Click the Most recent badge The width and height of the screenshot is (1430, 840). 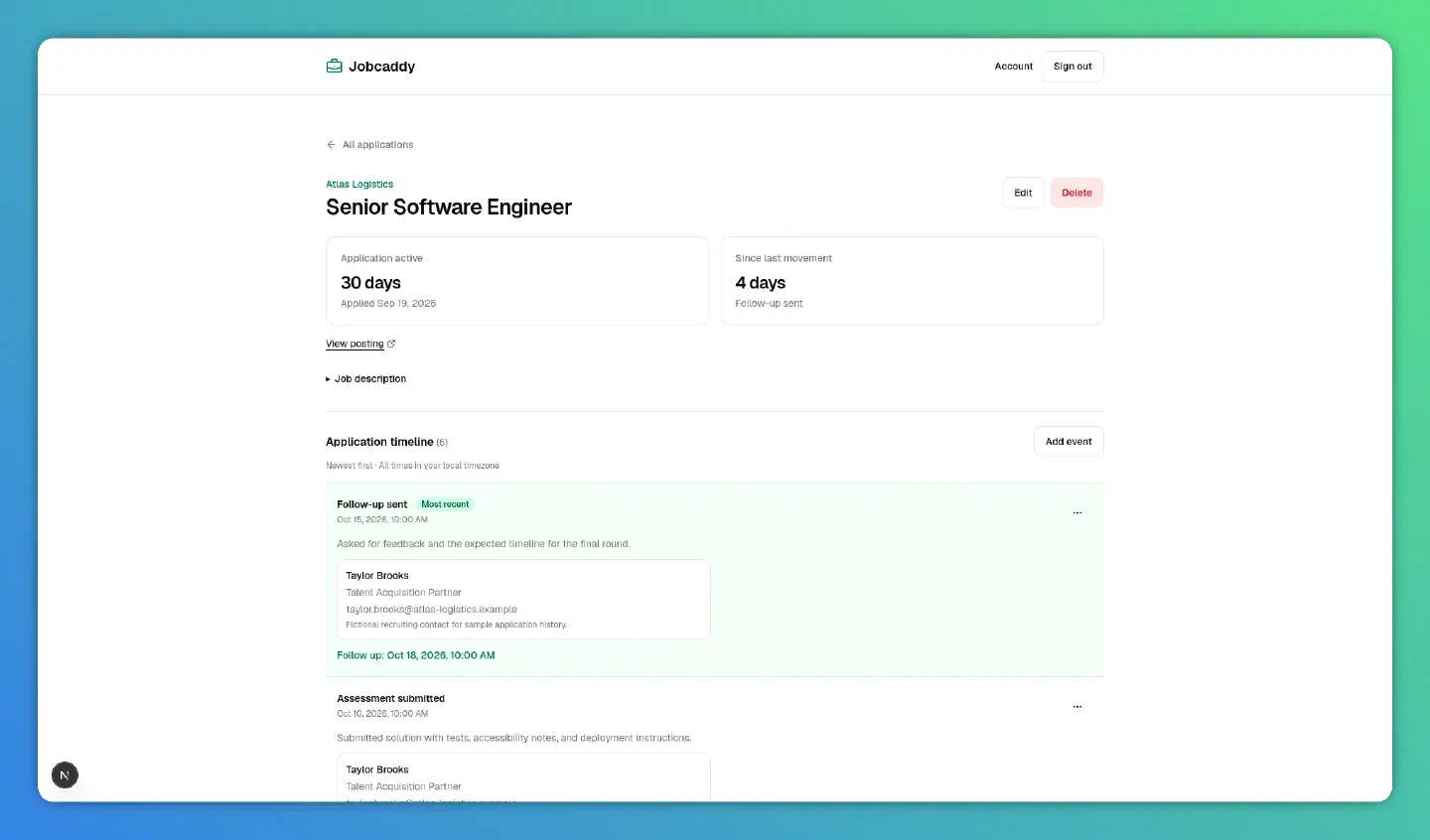tap(445, 504)
